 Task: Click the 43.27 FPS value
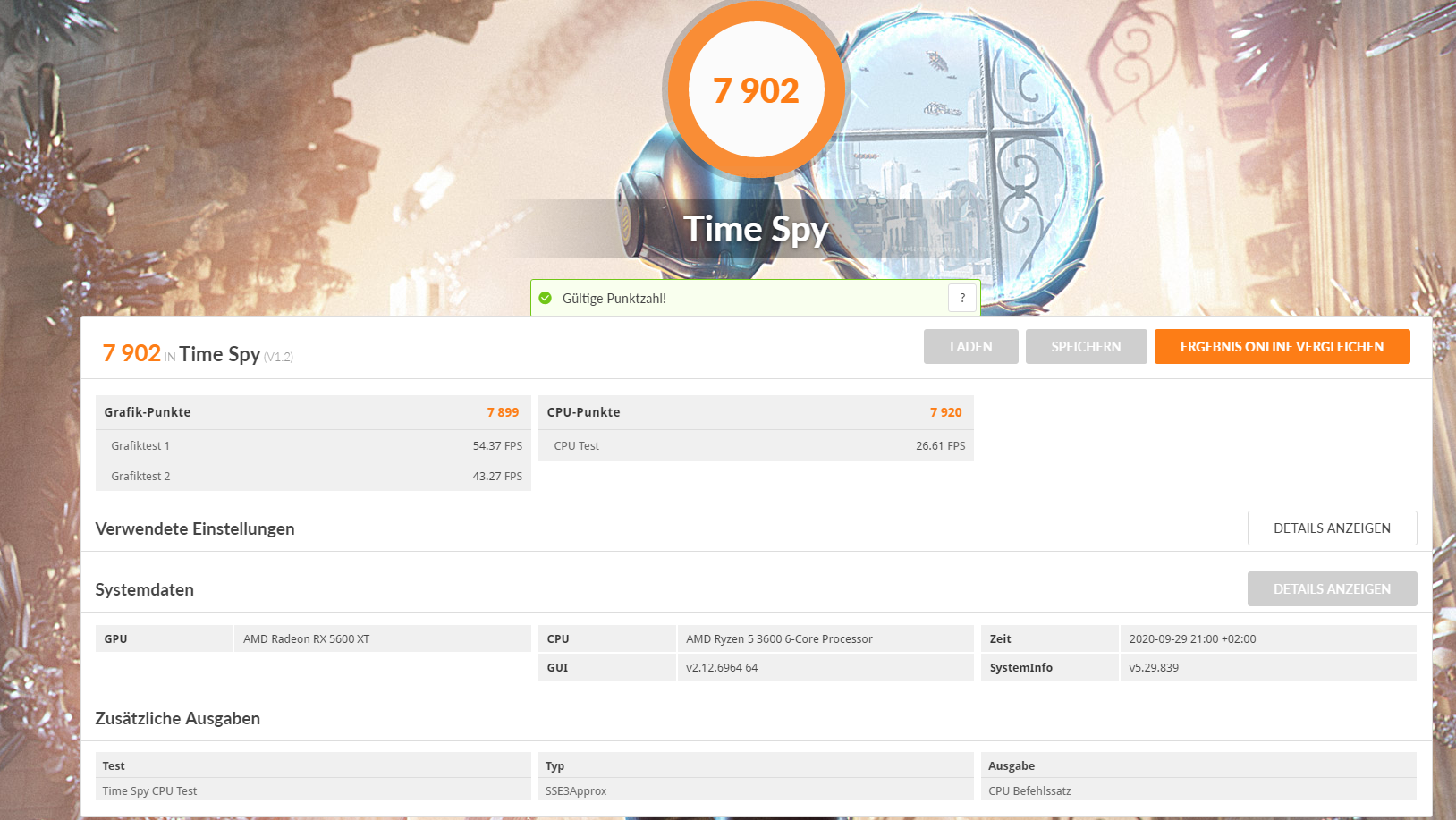(x=497, y=476)
